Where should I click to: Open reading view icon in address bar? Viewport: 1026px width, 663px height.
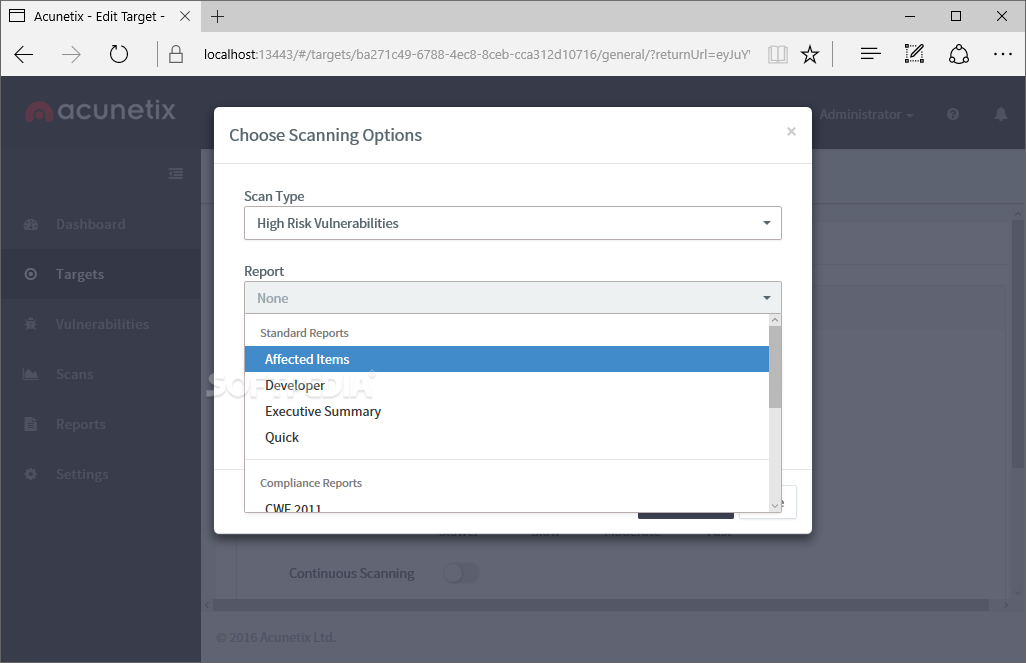click(x=777, y=54)
